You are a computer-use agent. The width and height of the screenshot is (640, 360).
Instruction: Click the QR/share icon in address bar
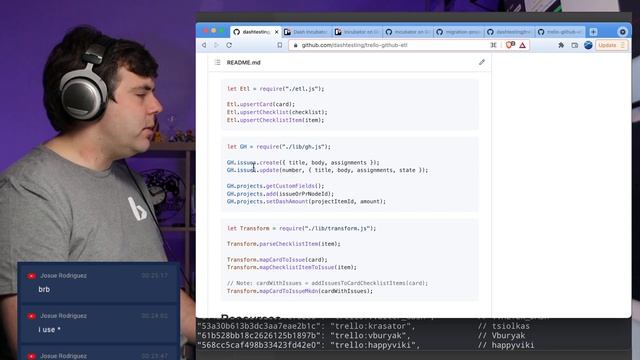tap(493, 45)
